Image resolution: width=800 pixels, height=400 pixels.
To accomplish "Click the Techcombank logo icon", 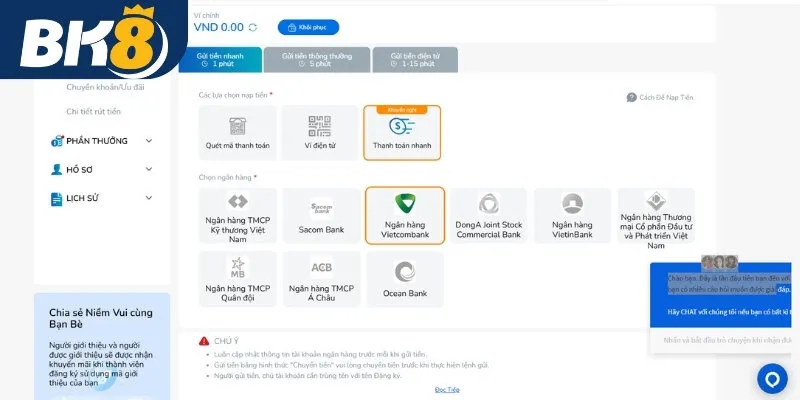I will [238, 202].
